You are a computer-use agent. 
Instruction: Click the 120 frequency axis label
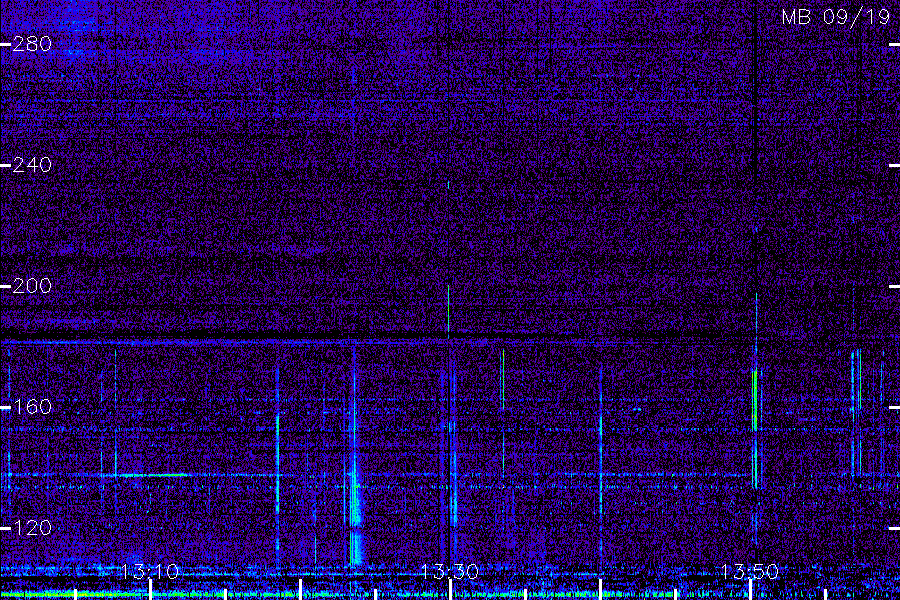tap(32, 528)
